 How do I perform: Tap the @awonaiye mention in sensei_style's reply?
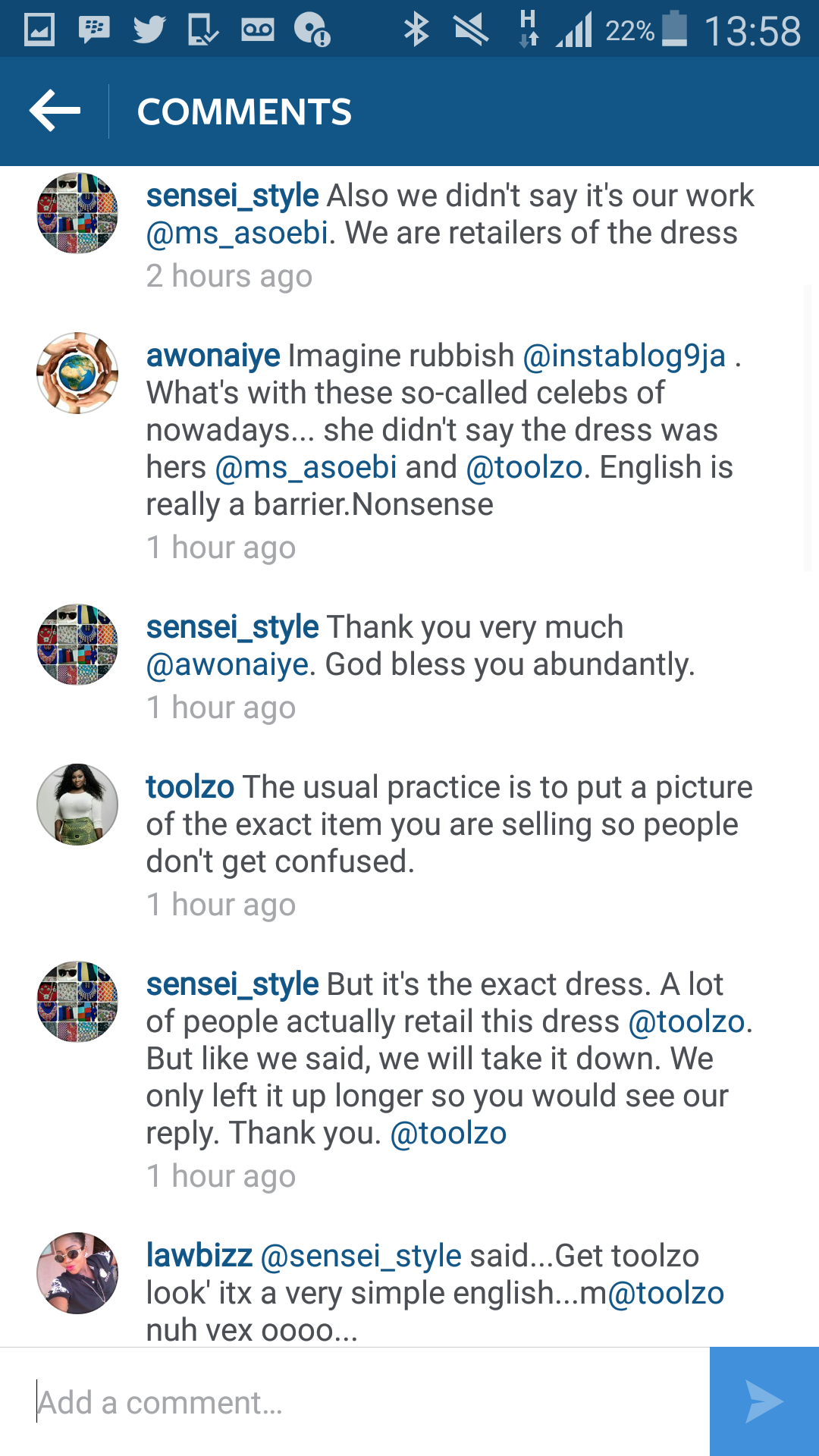[227, 665]
